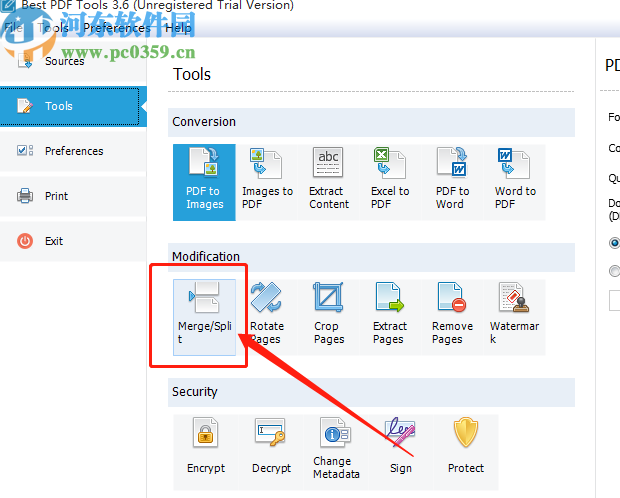This screenshot has height=498, width=620.
Task: Go to Sources in the sidebar
Action: [73, 61]
